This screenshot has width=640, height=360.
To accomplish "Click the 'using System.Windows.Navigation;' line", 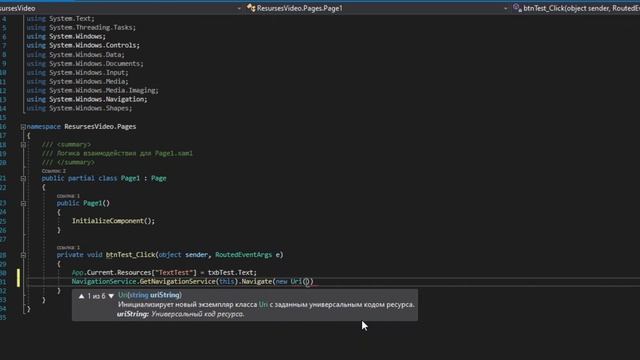I will (87, 99).
